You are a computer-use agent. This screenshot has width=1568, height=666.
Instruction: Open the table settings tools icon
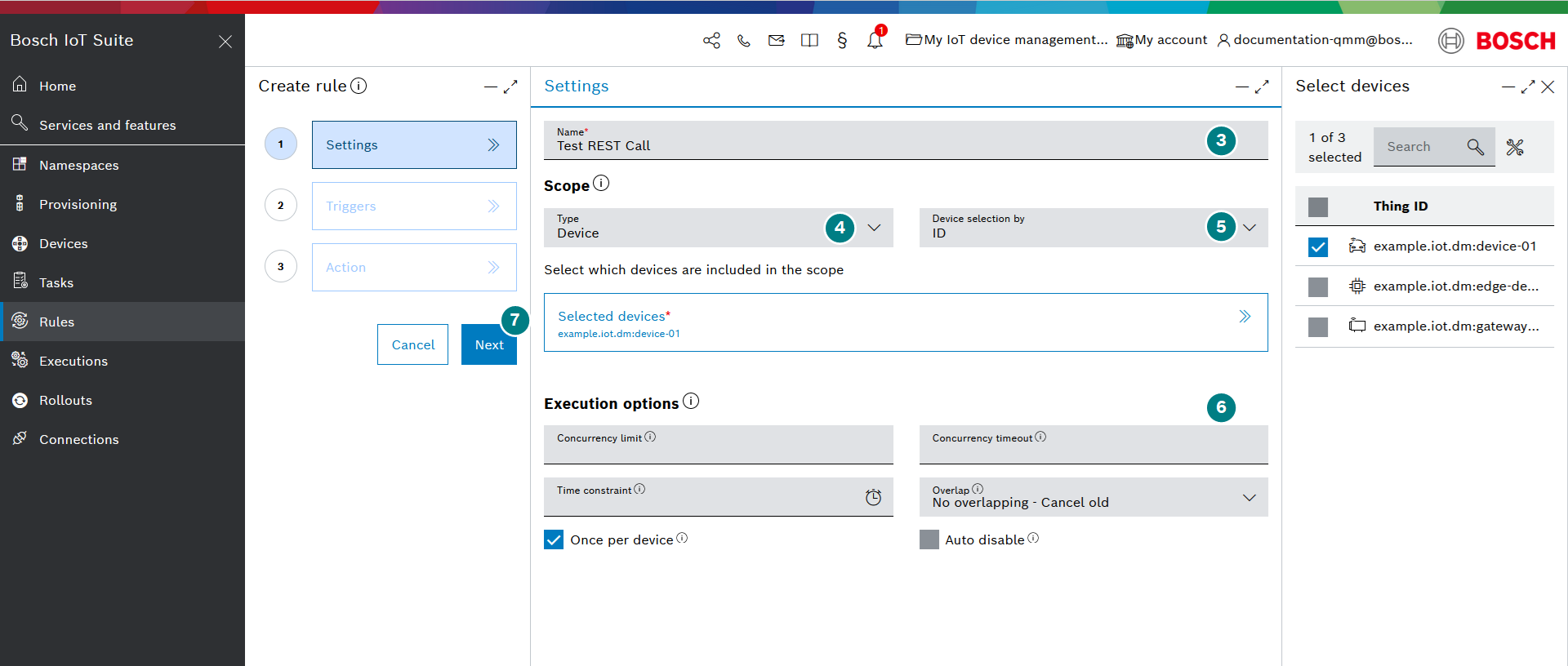coord(1515,147)
